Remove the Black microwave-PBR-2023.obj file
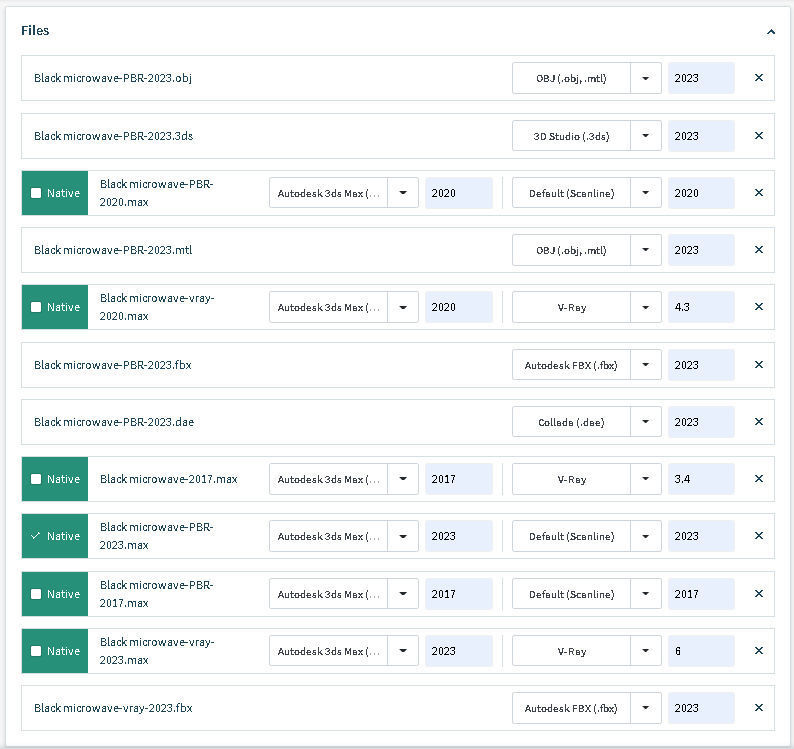This screenshot has height=749, width=794. pyautogui.click(x=758, y=78)
